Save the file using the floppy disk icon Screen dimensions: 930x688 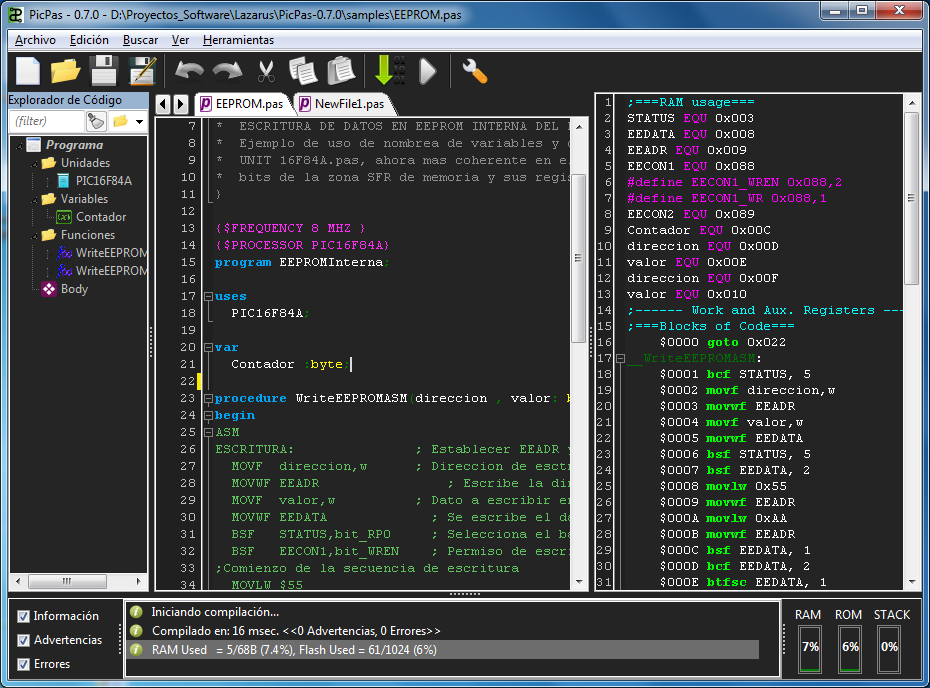[x=104, y=71]
